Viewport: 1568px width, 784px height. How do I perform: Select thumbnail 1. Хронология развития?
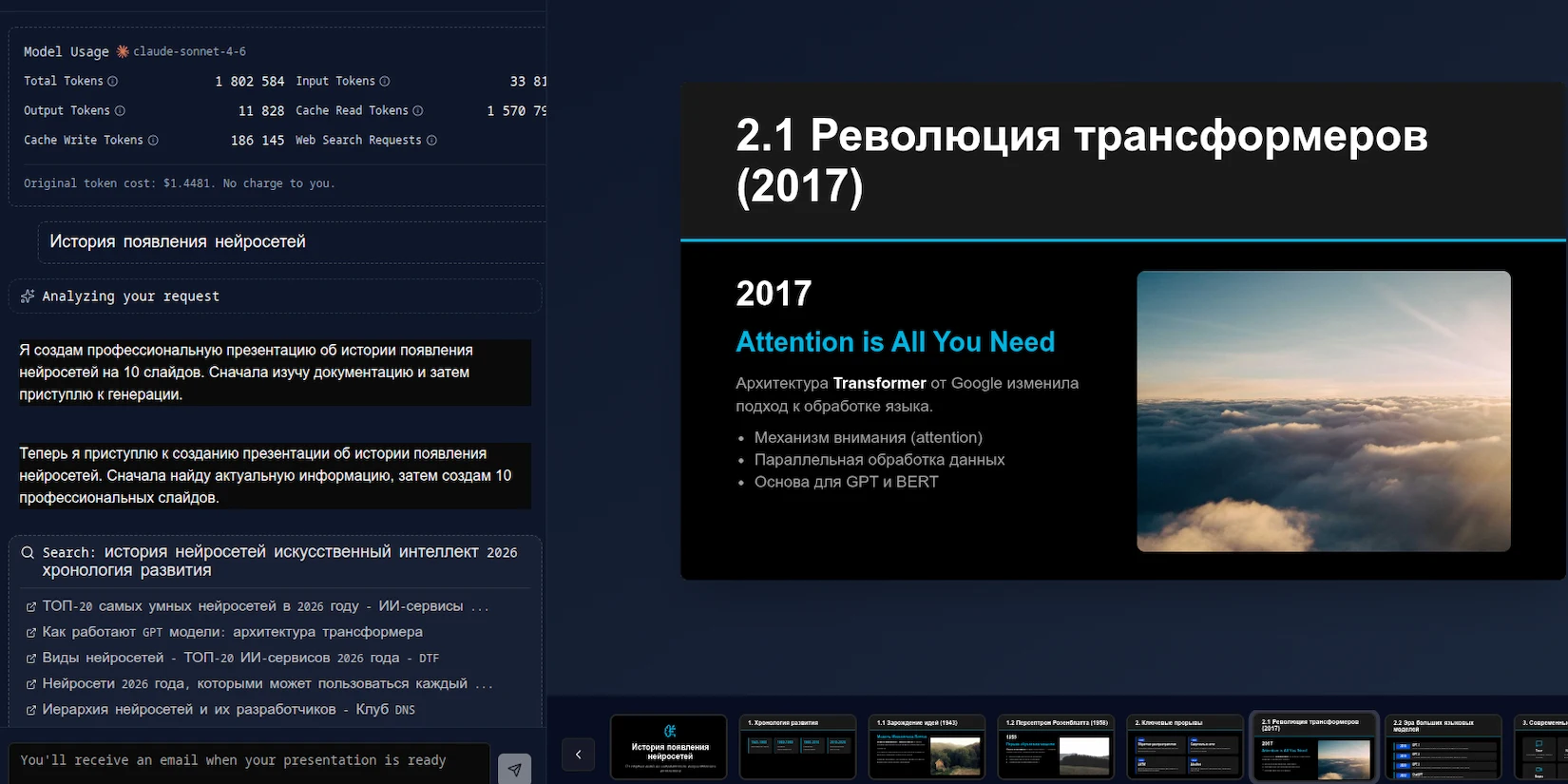pyautogui.click(x=798, y=748)
